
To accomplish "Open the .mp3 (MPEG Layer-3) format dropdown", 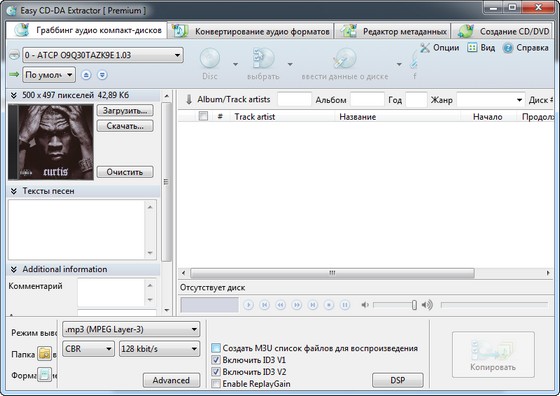I will tap(131, 329).
